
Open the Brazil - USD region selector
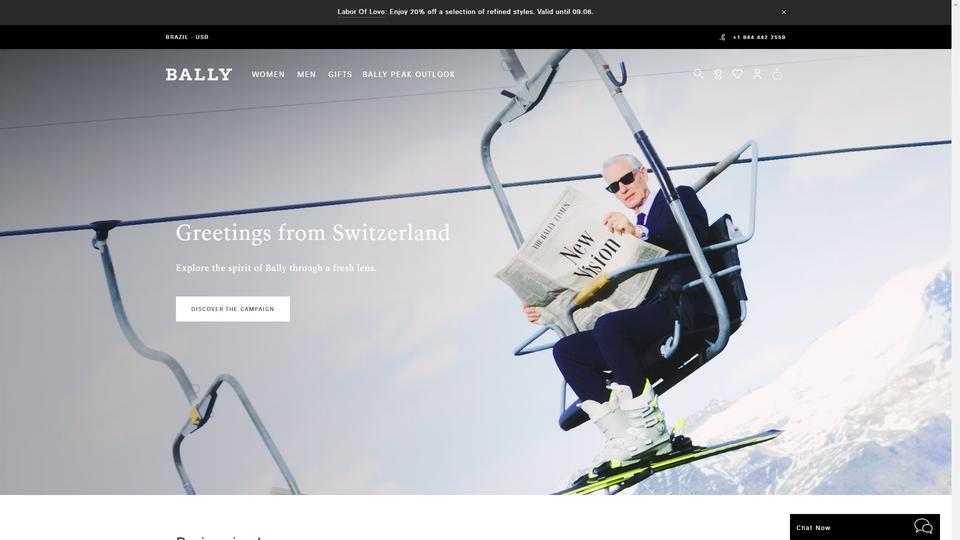click(187, 37)
